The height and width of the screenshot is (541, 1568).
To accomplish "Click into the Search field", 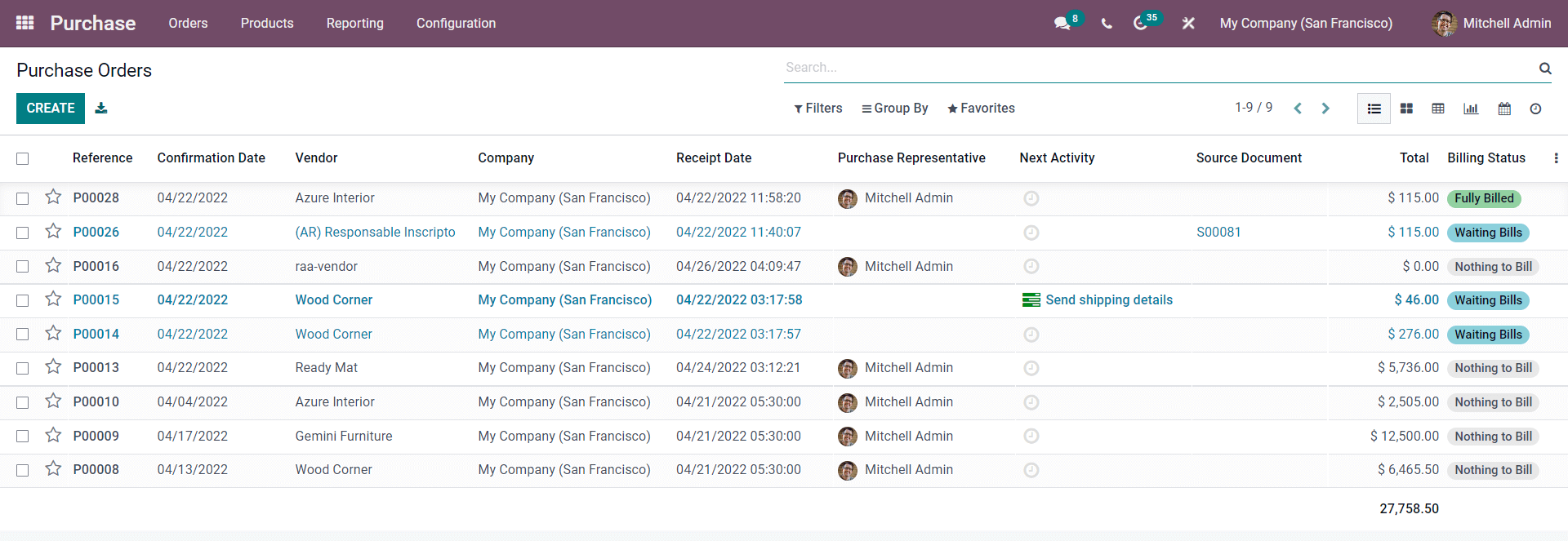I will pyautogui.click(x=1160, y=68).
